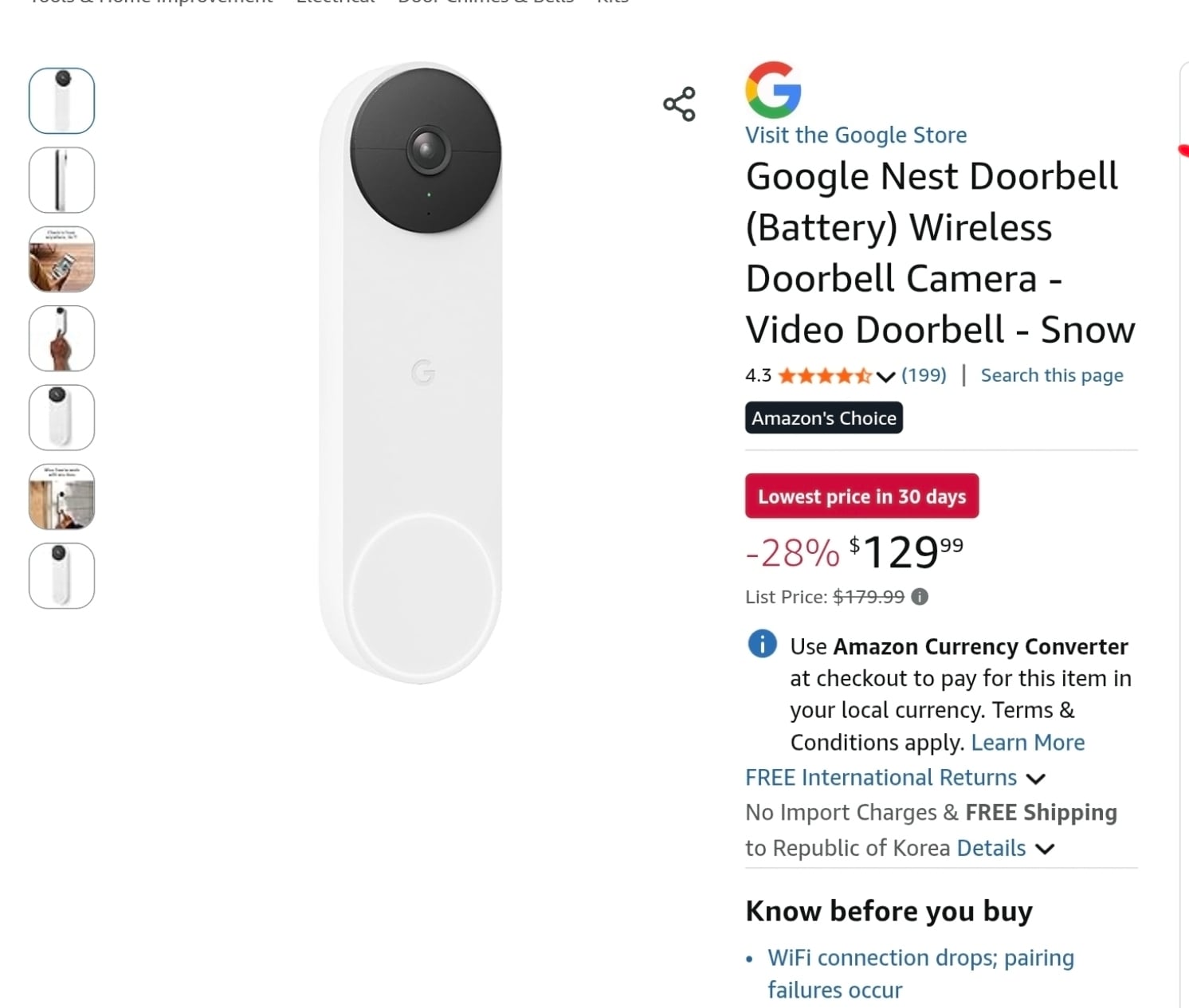Visit the Google Store link
1189x1008 pixels.
[x=856, y=135]
